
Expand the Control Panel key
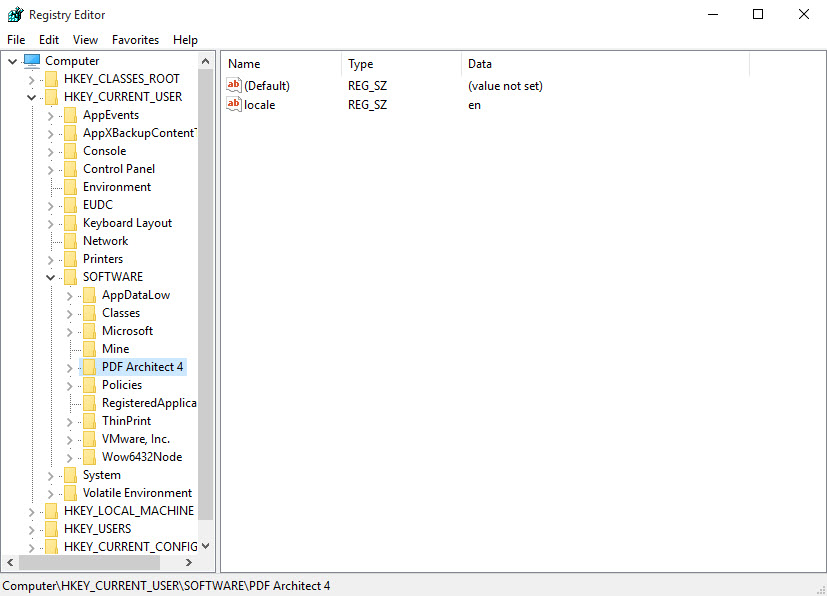click(49, 169)
